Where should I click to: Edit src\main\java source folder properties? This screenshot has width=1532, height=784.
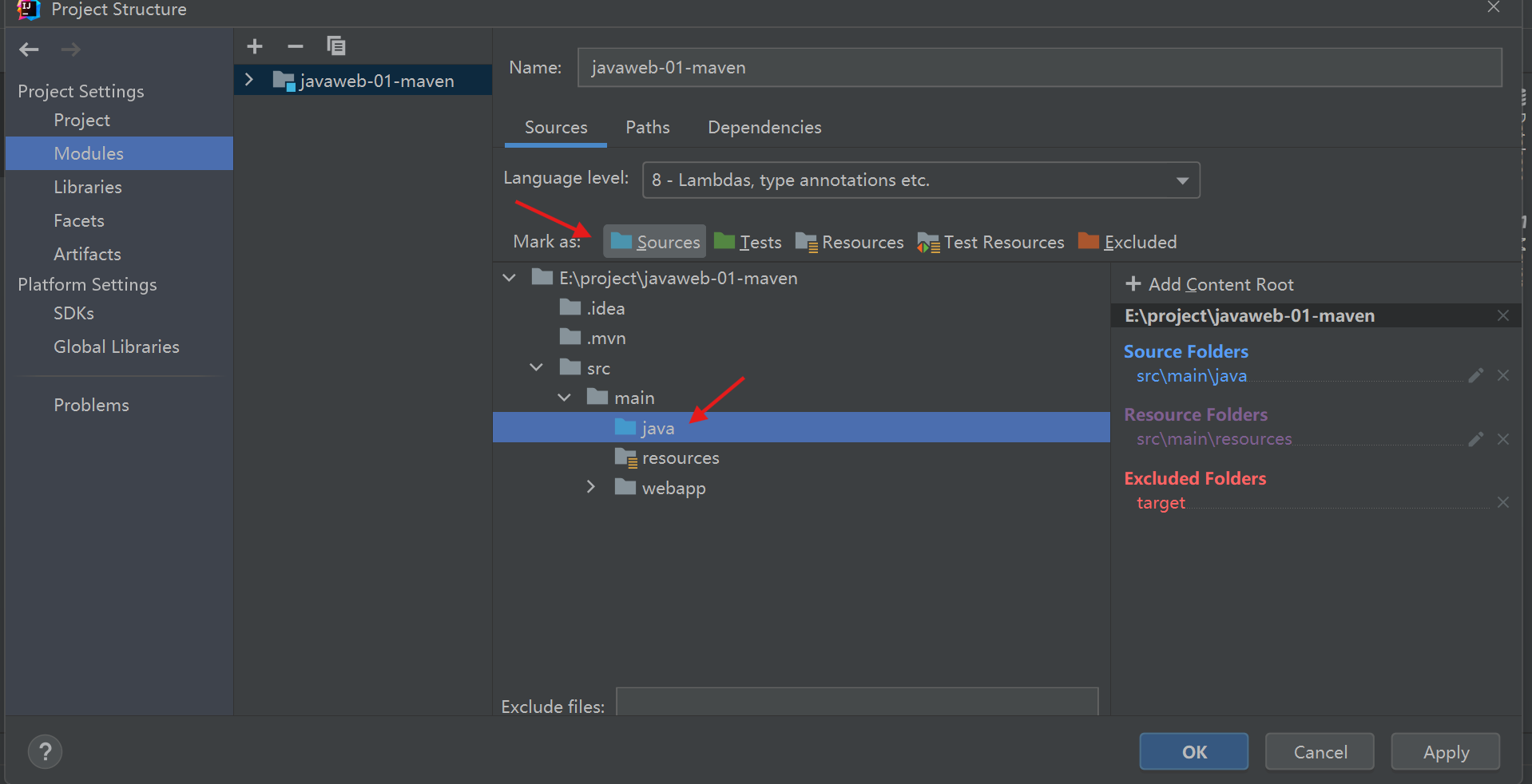1475,375
